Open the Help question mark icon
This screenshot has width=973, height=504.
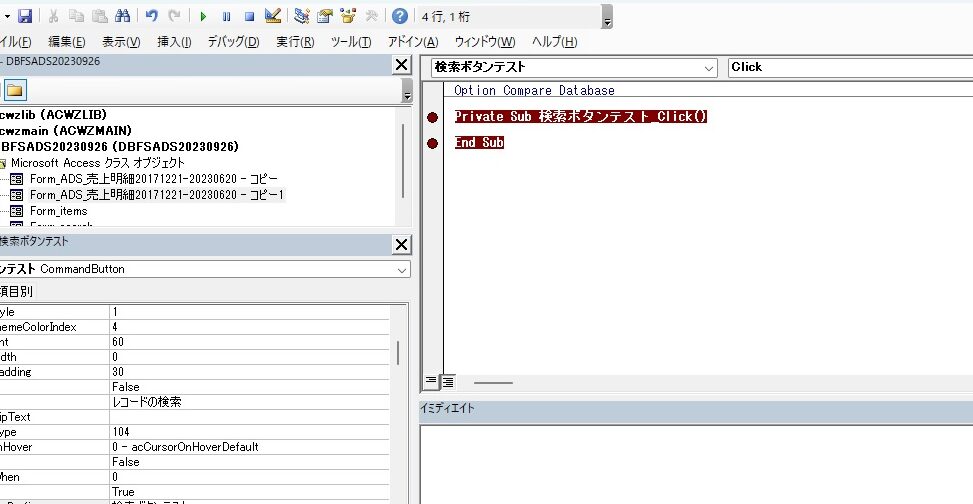click(x=400, y=16)
